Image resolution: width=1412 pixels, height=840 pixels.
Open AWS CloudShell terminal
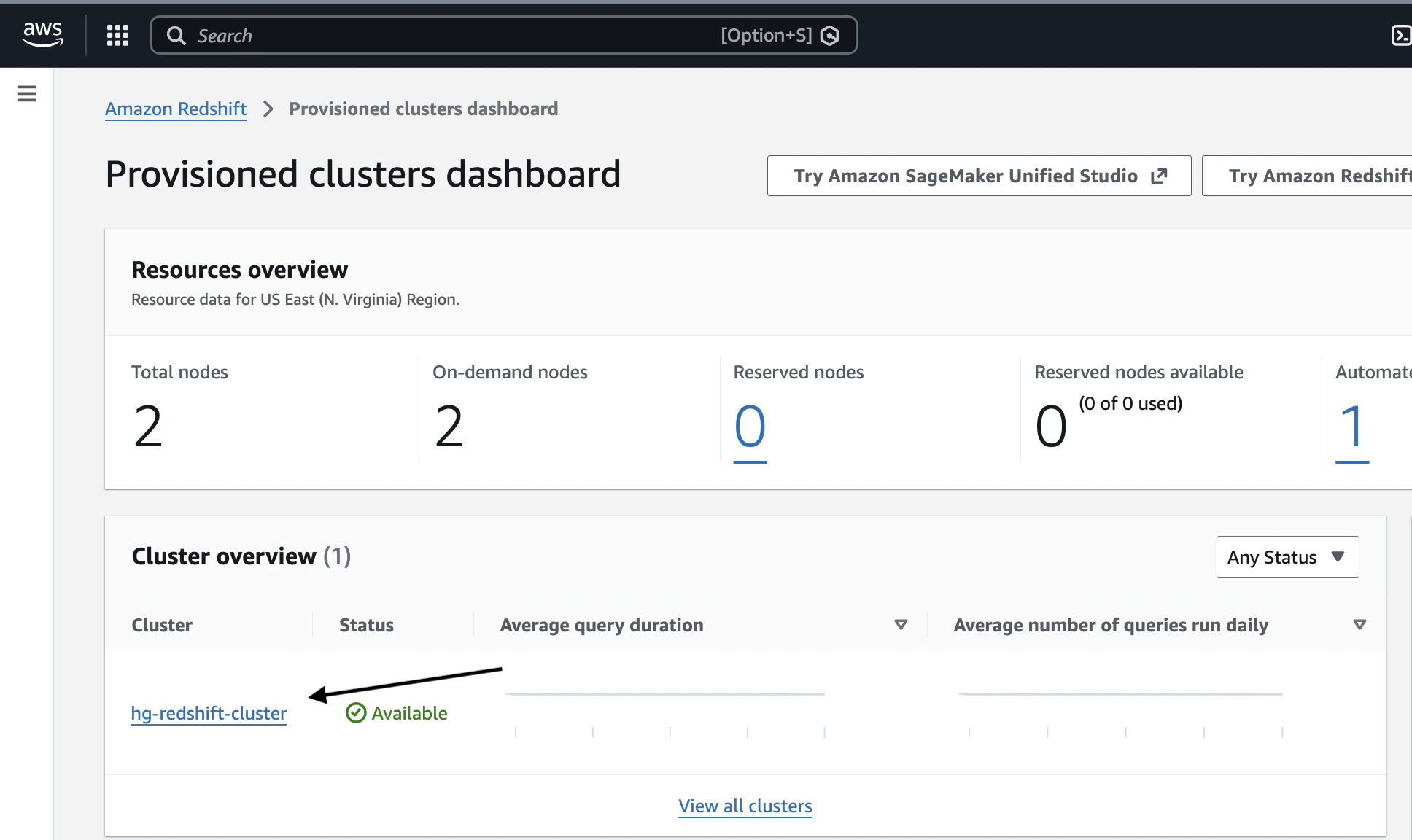click(1401, 35)
